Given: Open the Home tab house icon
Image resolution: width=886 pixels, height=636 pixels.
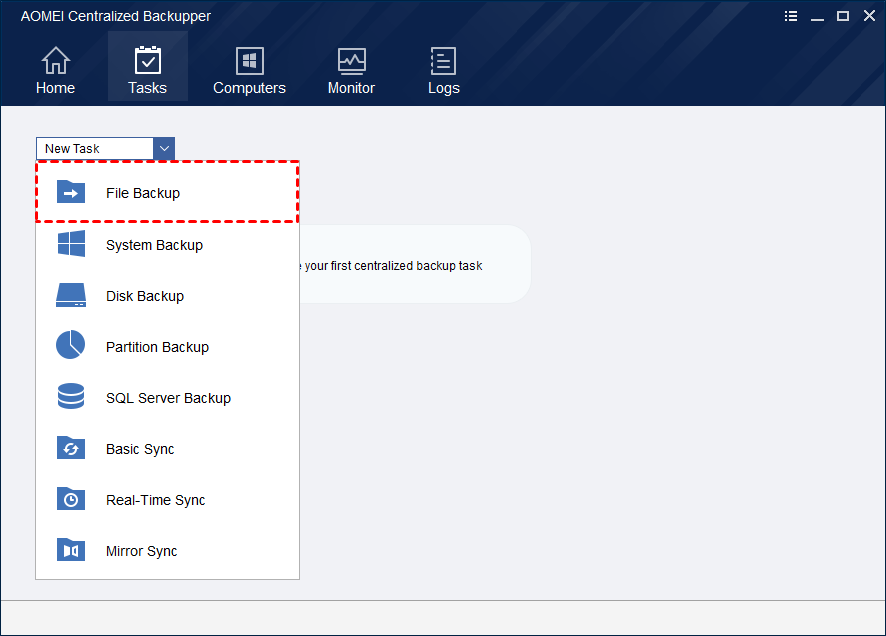Looking at the screenshot, I should pyautogui.click(x=55, y=60).
